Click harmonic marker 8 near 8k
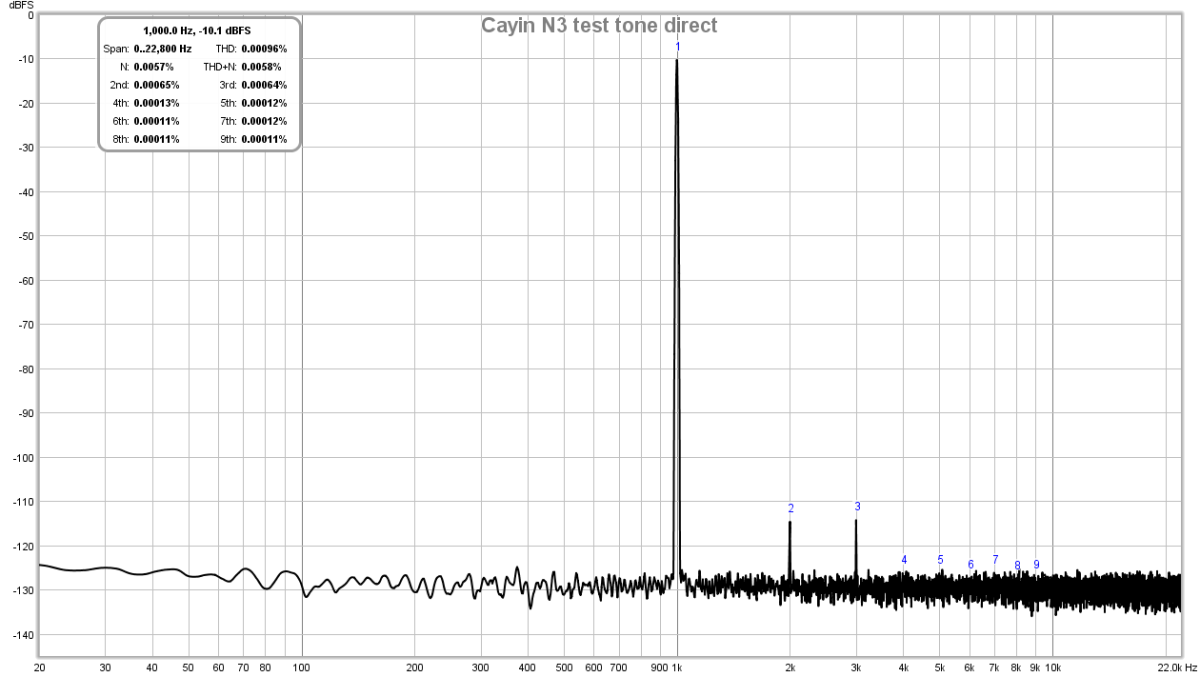 [1017, 566]
